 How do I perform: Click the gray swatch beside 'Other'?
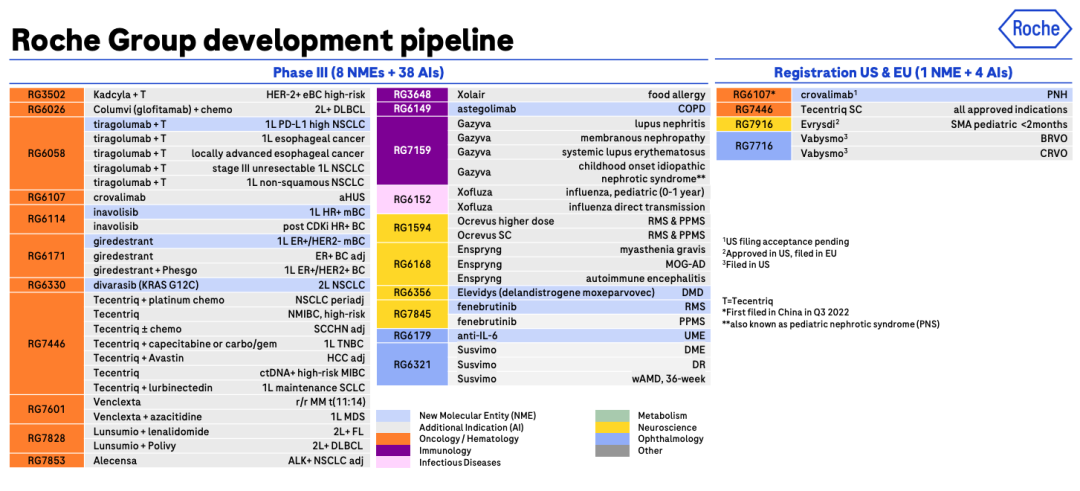click(612, 450)
